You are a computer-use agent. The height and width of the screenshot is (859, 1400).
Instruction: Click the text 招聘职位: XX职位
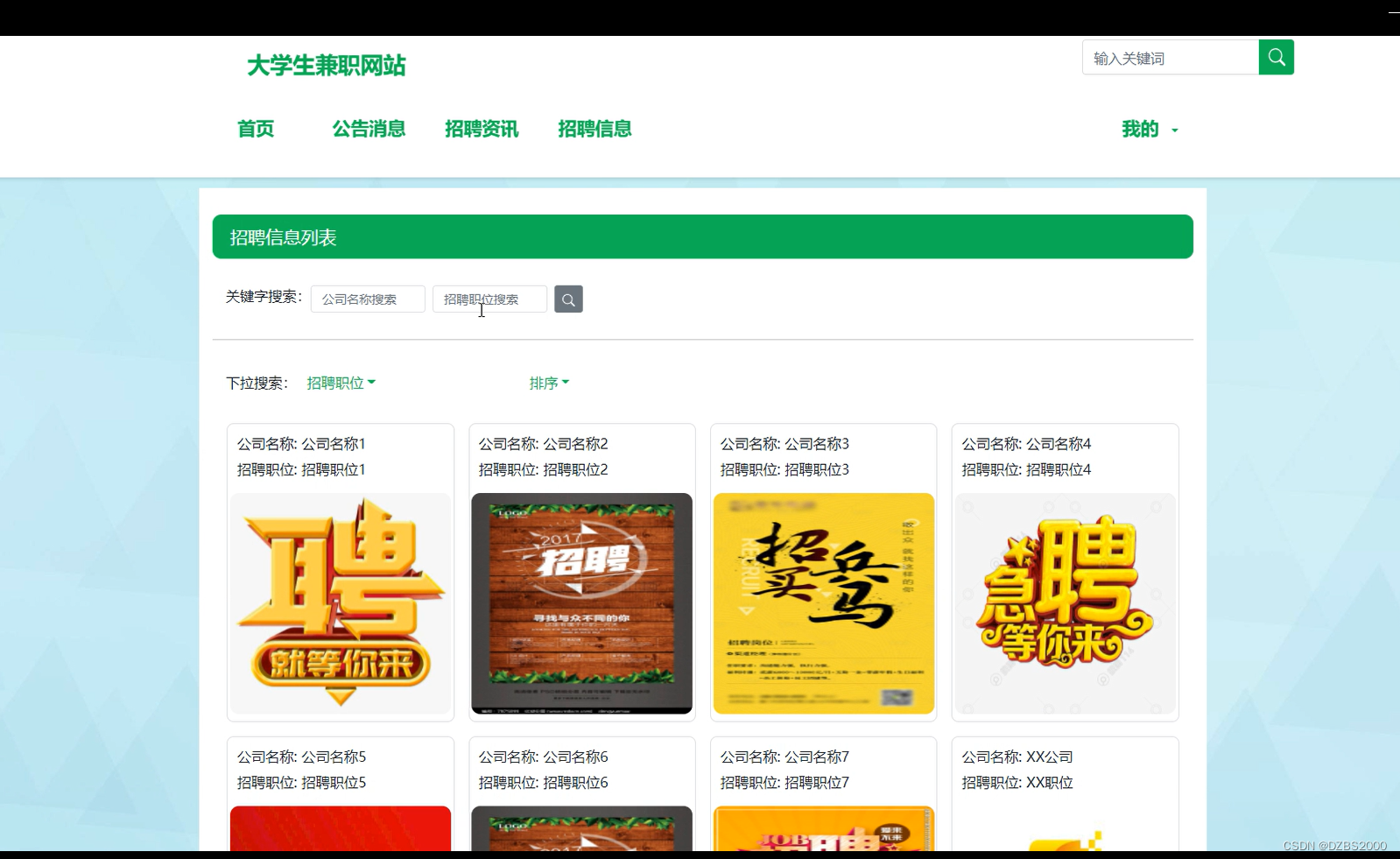pyautogui.click(x=1017, y=783)
